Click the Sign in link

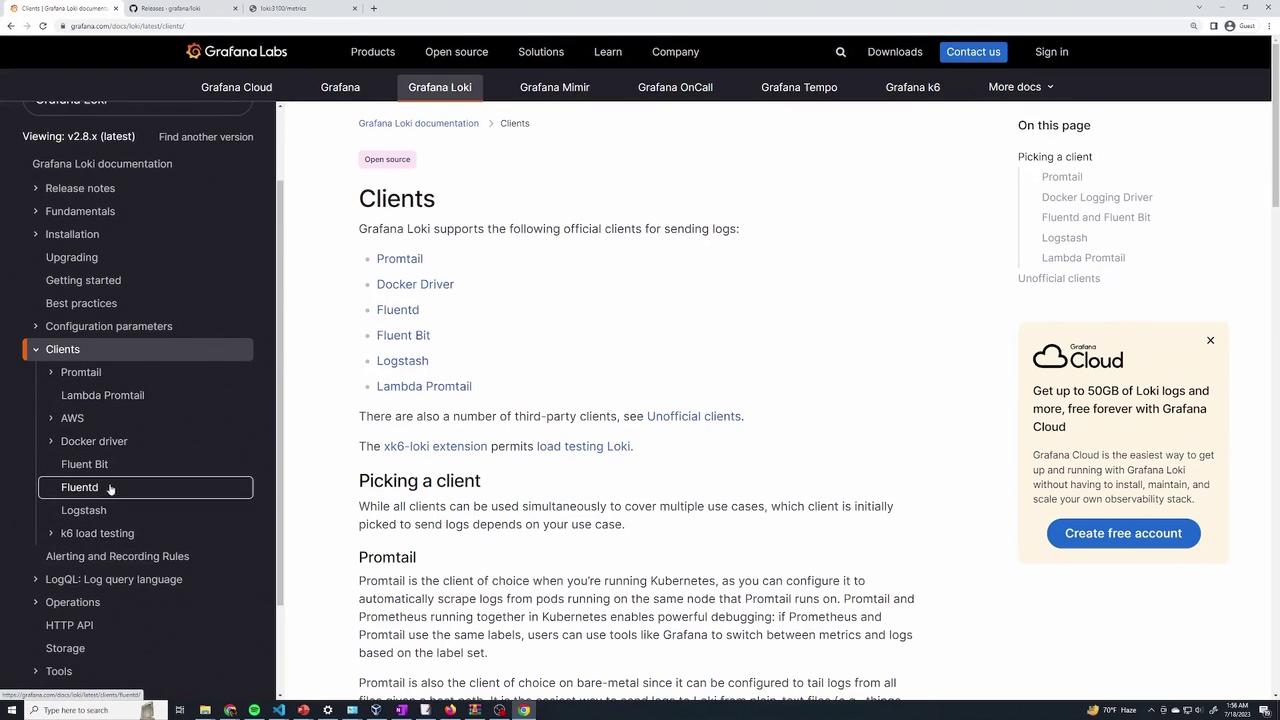click(x=1052, y=52)
